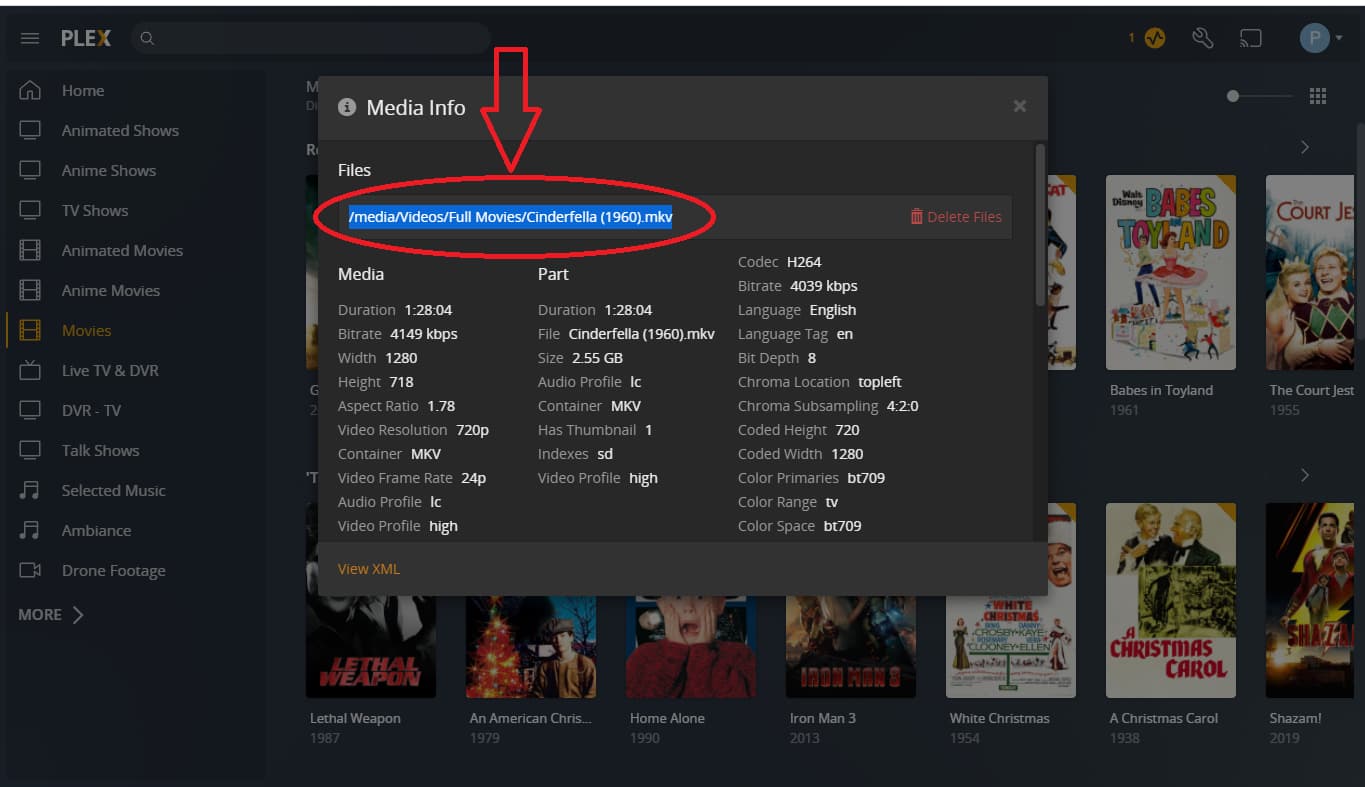Click the Ambiance music note icon

(x=30, y=530)
